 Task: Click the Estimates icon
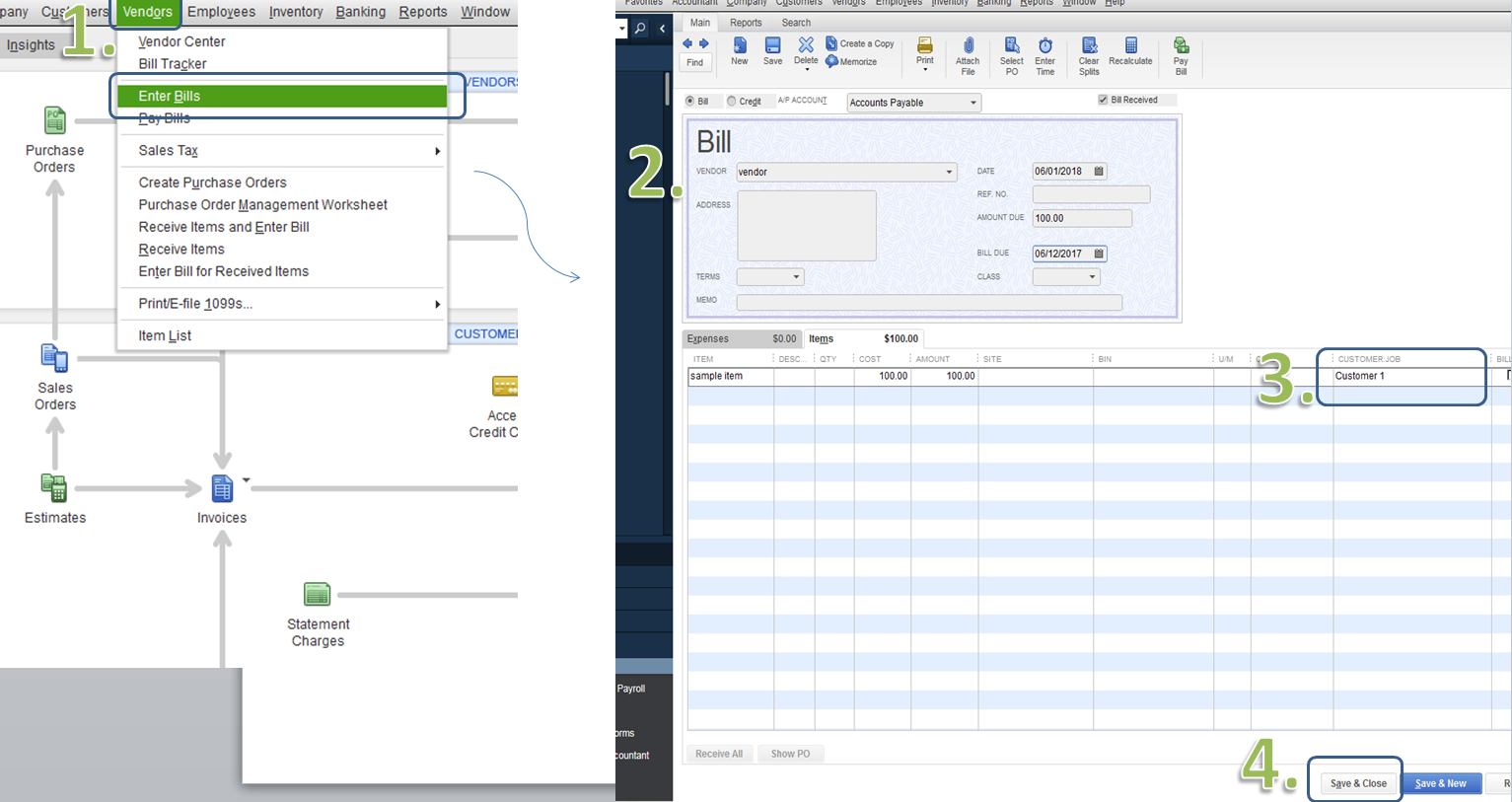[x=54, y=487]
